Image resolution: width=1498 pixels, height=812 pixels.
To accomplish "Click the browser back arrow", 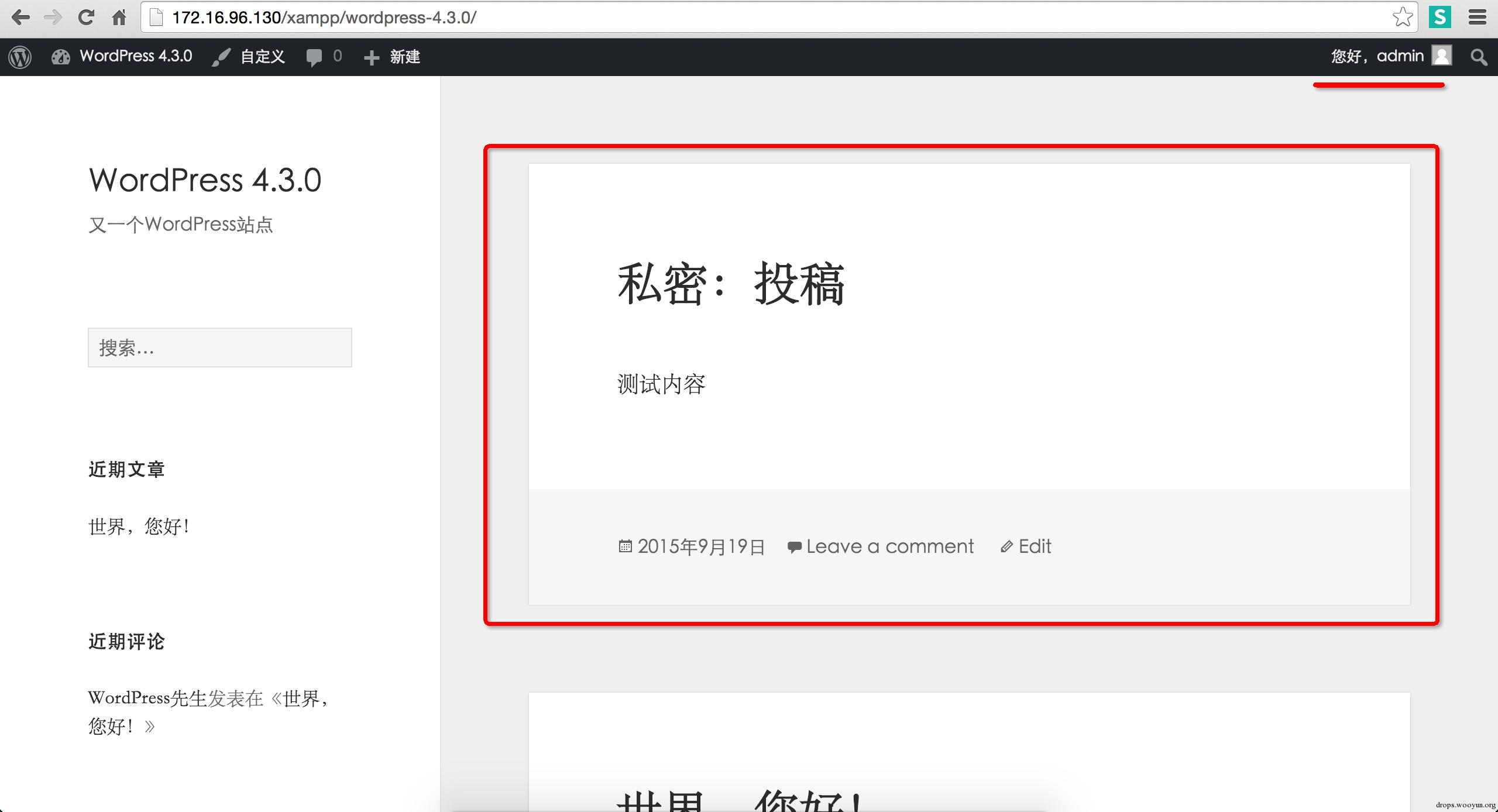I will point(20,18).
